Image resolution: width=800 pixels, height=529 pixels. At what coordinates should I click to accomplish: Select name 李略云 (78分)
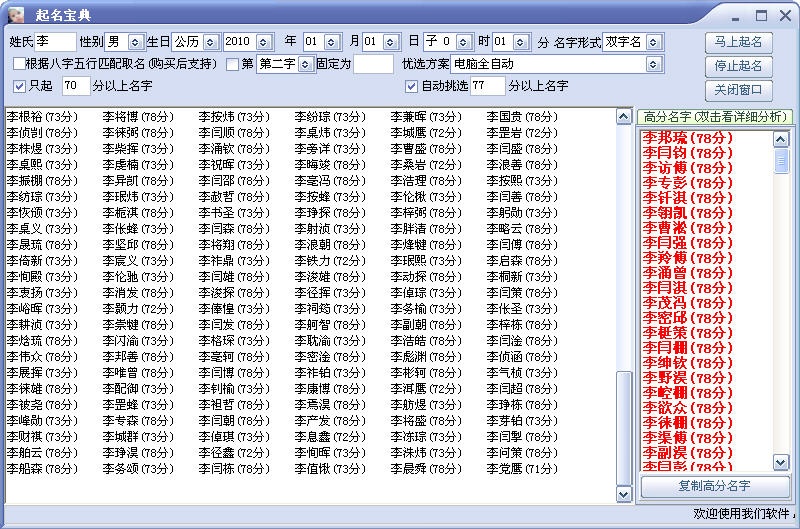pyautogui.click(x=522, y=229)
